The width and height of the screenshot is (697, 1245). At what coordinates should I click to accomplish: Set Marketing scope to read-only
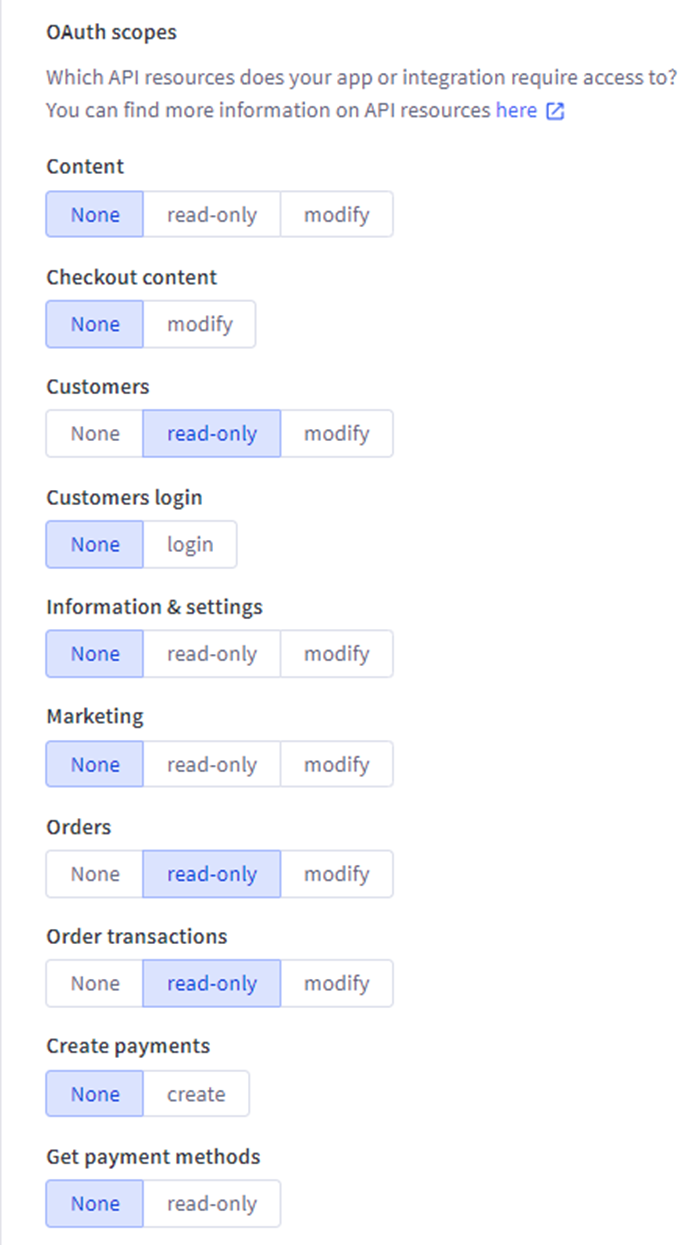click(x=211, y=764)
